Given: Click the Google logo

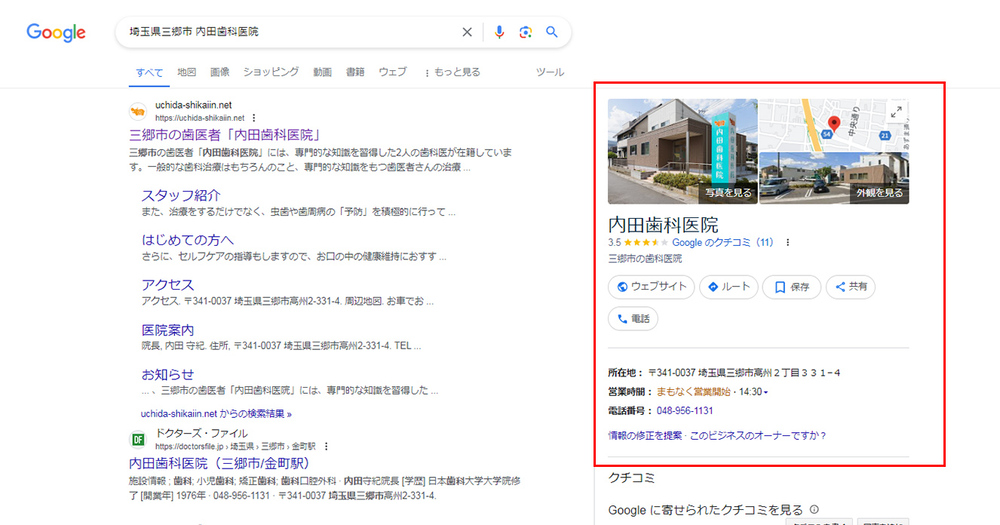Looking at the screenshot, I should pyautogui.click(x=56, y=32).
